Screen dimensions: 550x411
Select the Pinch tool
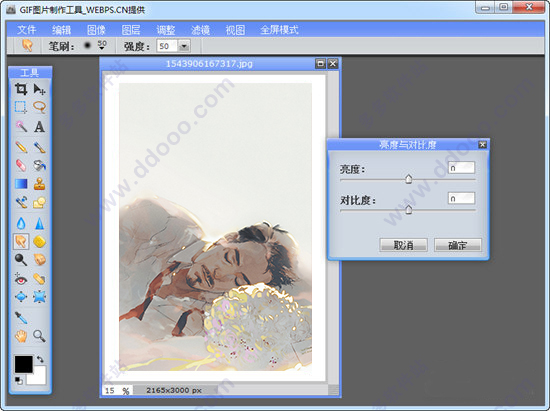coord(39,297)
